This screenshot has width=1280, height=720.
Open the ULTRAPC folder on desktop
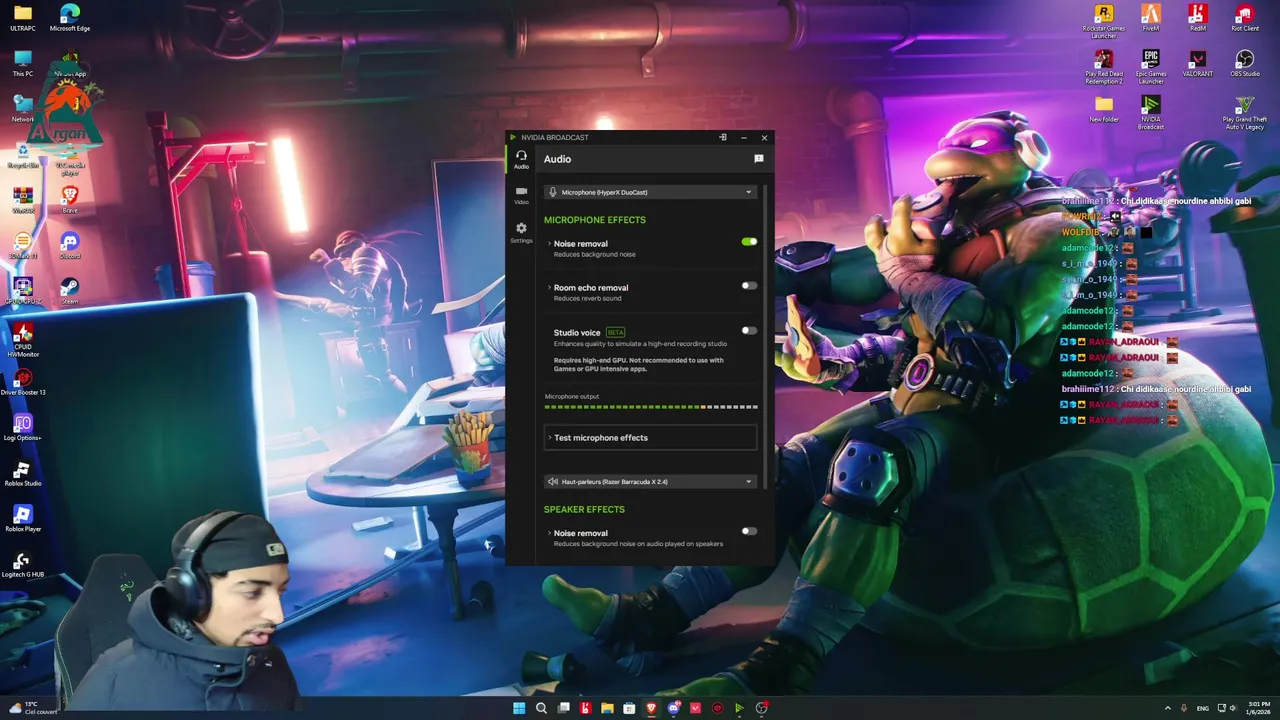click(x=22, y=18)
